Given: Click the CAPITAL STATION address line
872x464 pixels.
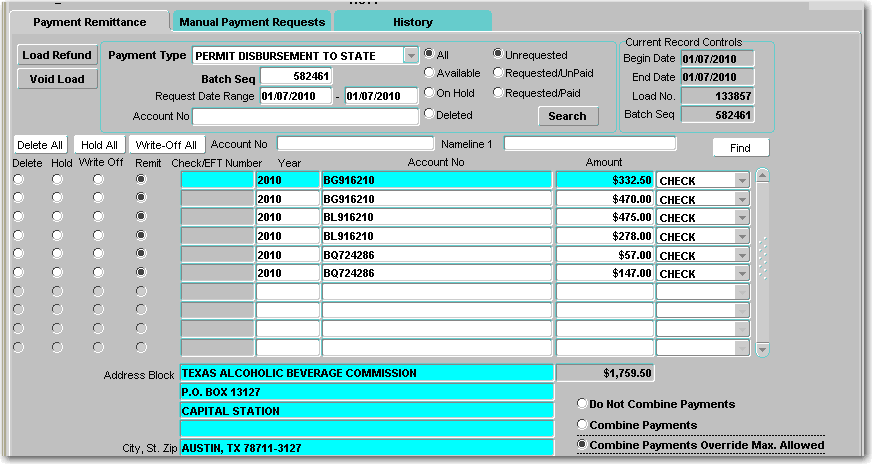Looking at the screenshot, I should click(367, 411).
